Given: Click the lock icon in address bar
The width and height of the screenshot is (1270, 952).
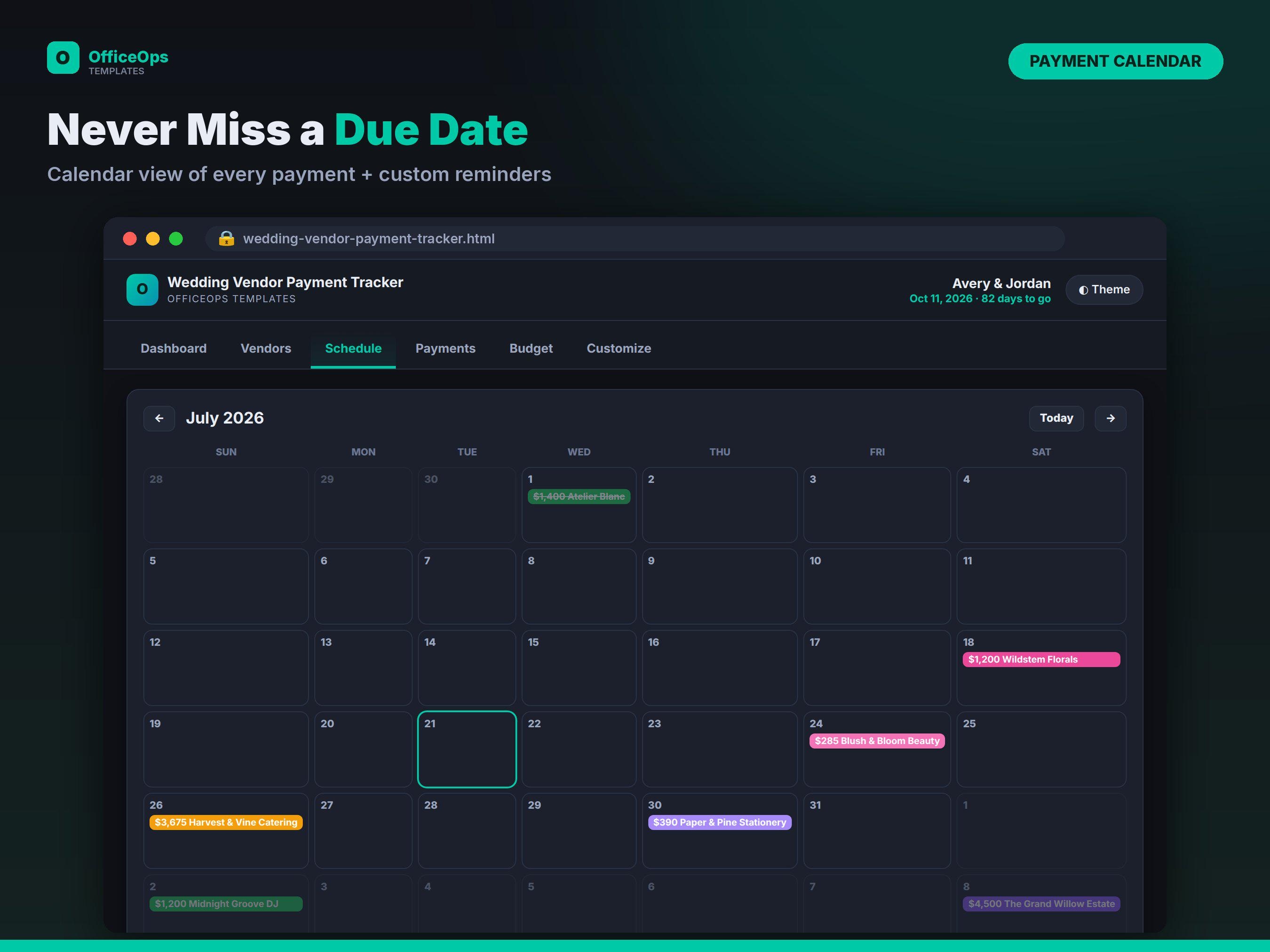Looking at the screenshot, I should pyautogui.click(x=226, y=238).
